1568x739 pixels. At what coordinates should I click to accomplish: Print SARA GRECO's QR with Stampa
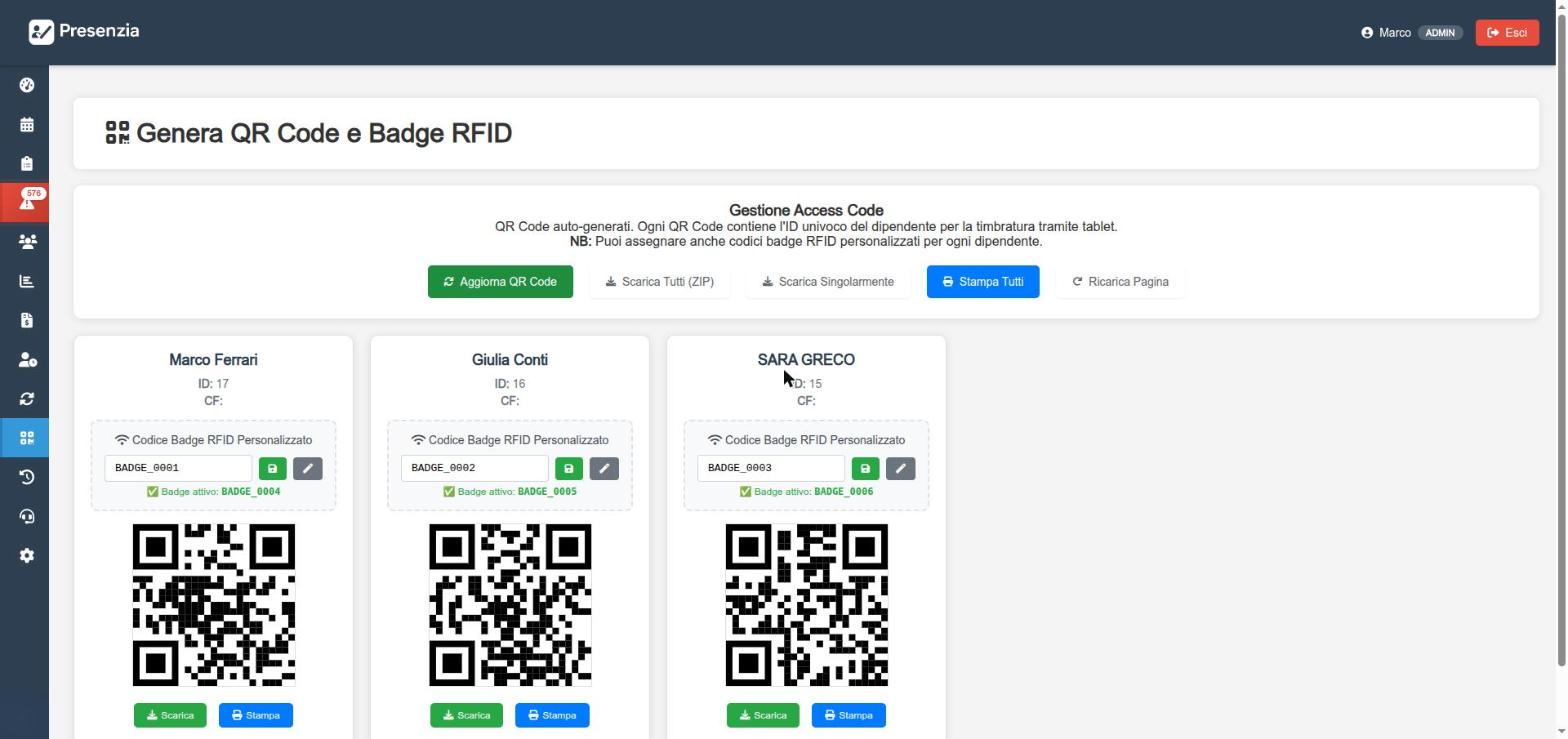pyautogui.click(x=849, y=715)
